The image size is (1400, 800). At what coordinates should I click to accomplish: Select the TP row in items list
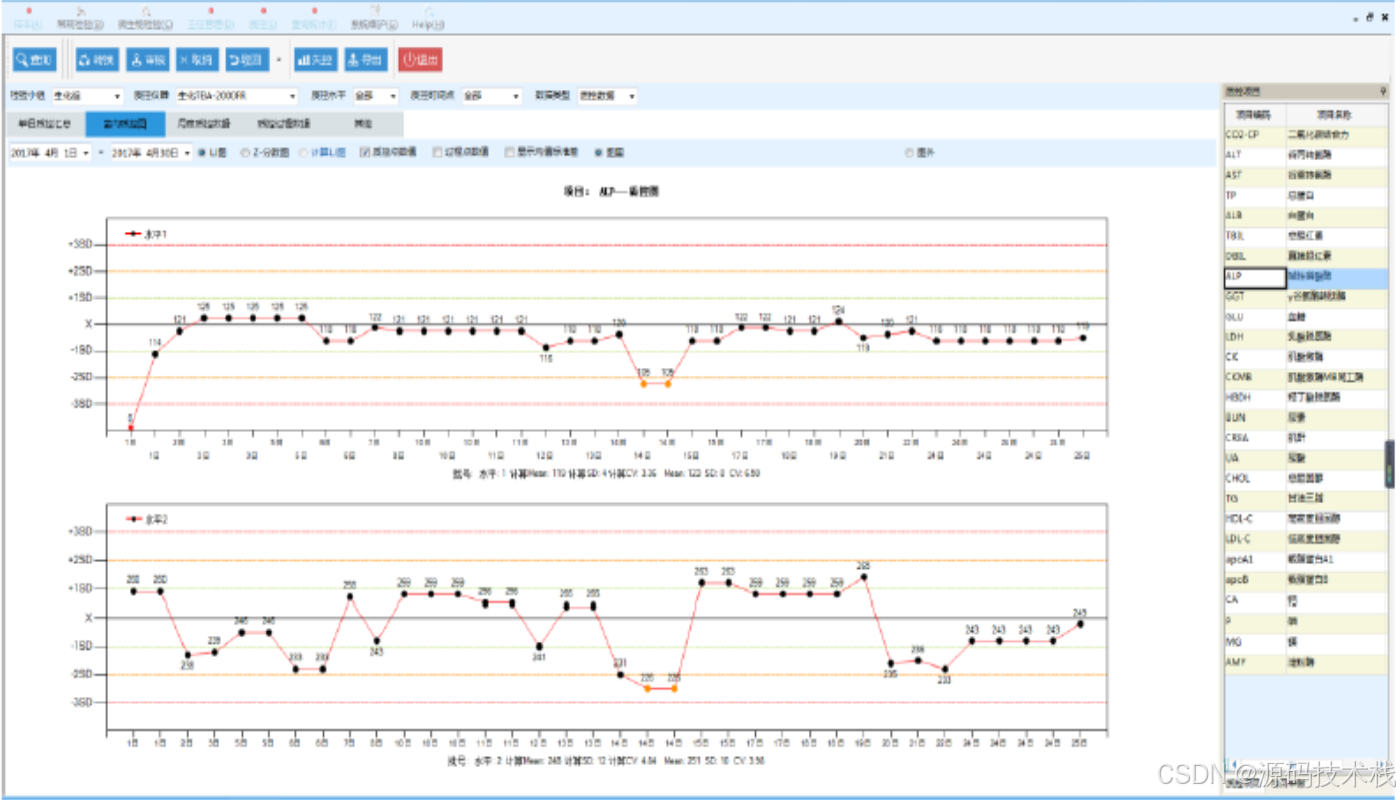pos(1306,195)
